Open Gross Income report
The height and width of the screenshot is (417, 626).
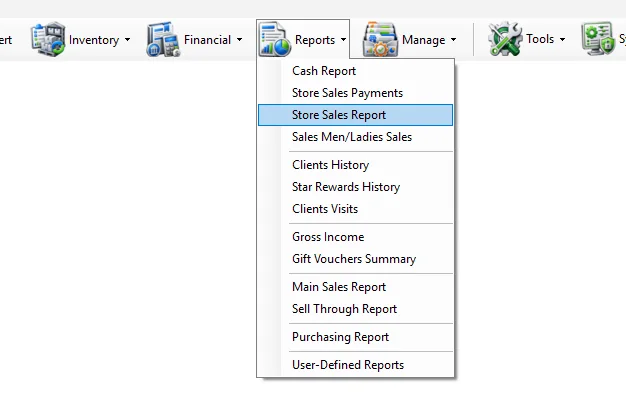click(355, 237)
